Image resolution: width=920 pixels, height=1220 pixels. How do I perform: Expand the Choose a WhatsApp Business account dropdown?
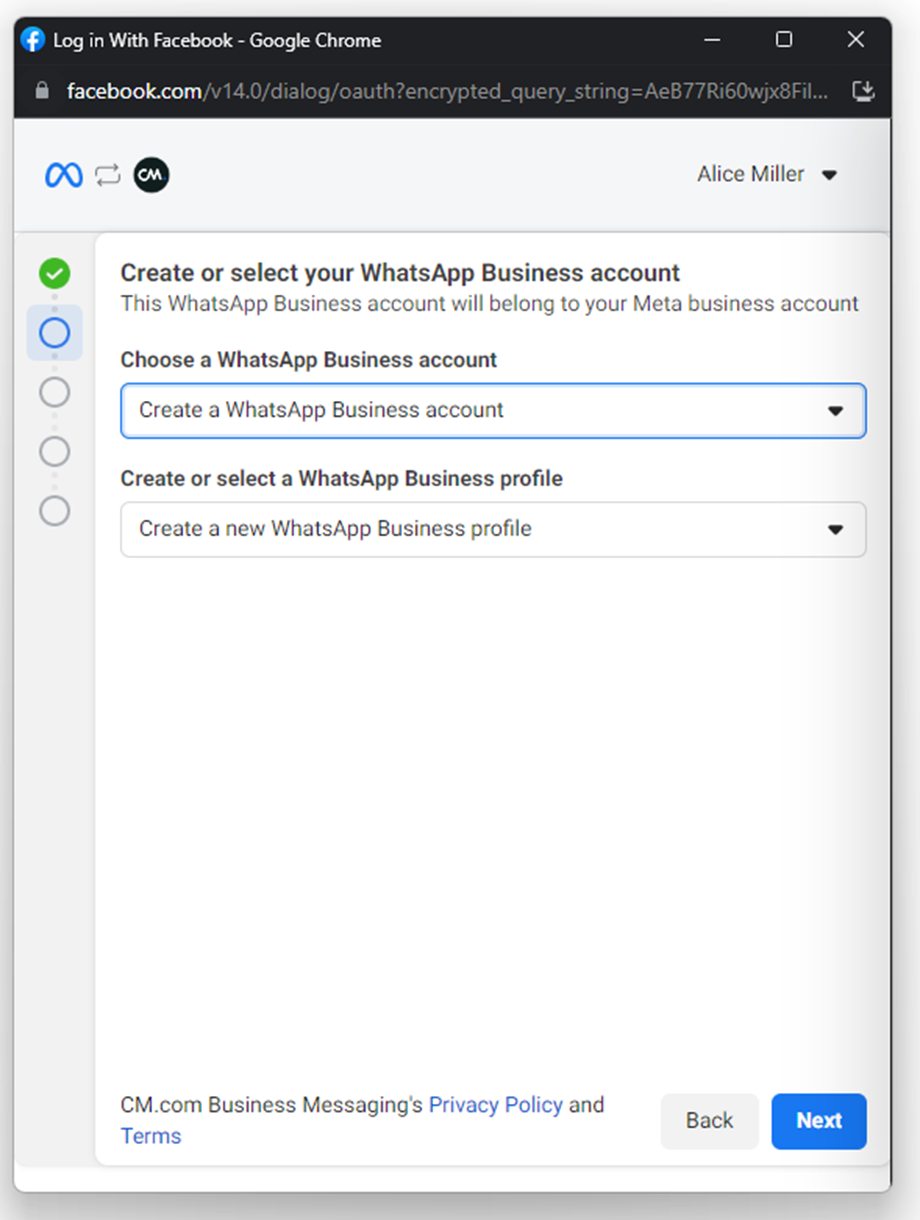click(493, 410)
